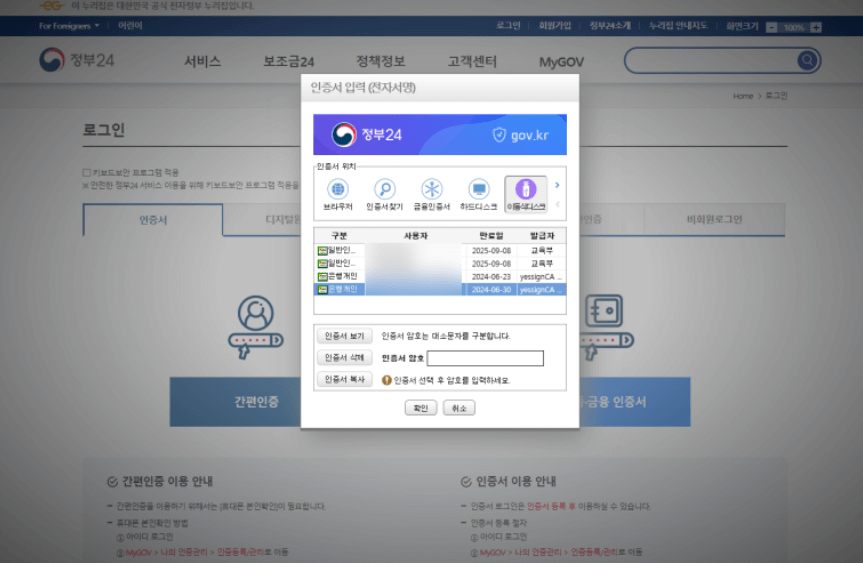This screenshot has width=863, height=563.
Task: Select the 금융인증서 snowflake icon
Action: pyautogui.click(x=432, y=189)
